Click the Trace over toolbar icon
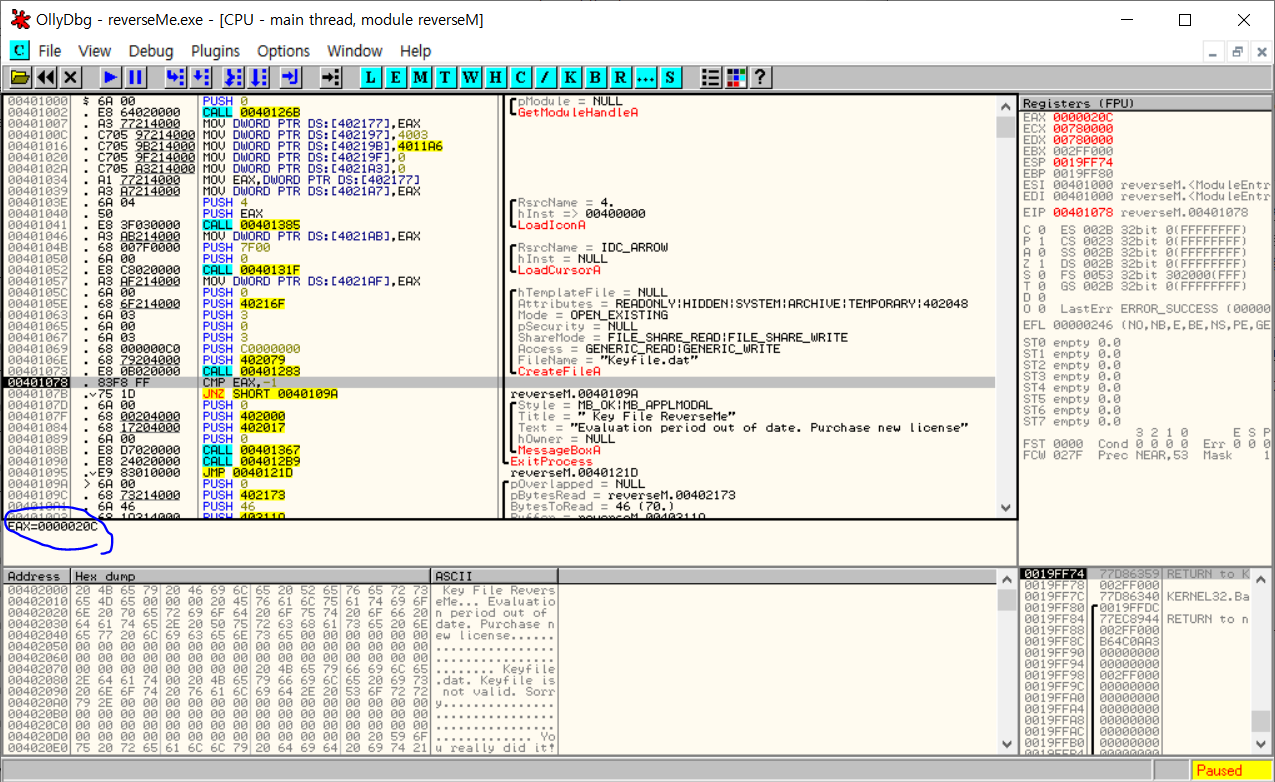Viewport: 1275px width, 782px height. 258,77
